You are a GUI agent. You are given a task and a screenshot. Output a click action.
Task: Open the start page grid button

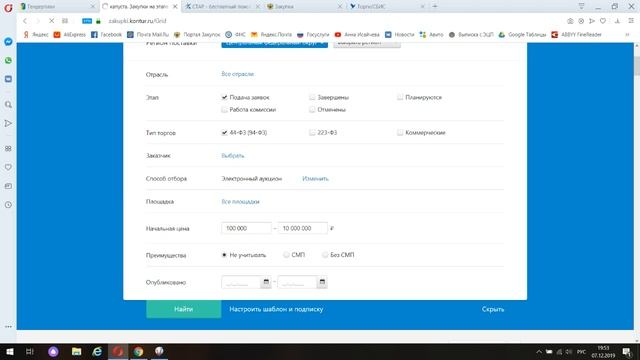65,21
